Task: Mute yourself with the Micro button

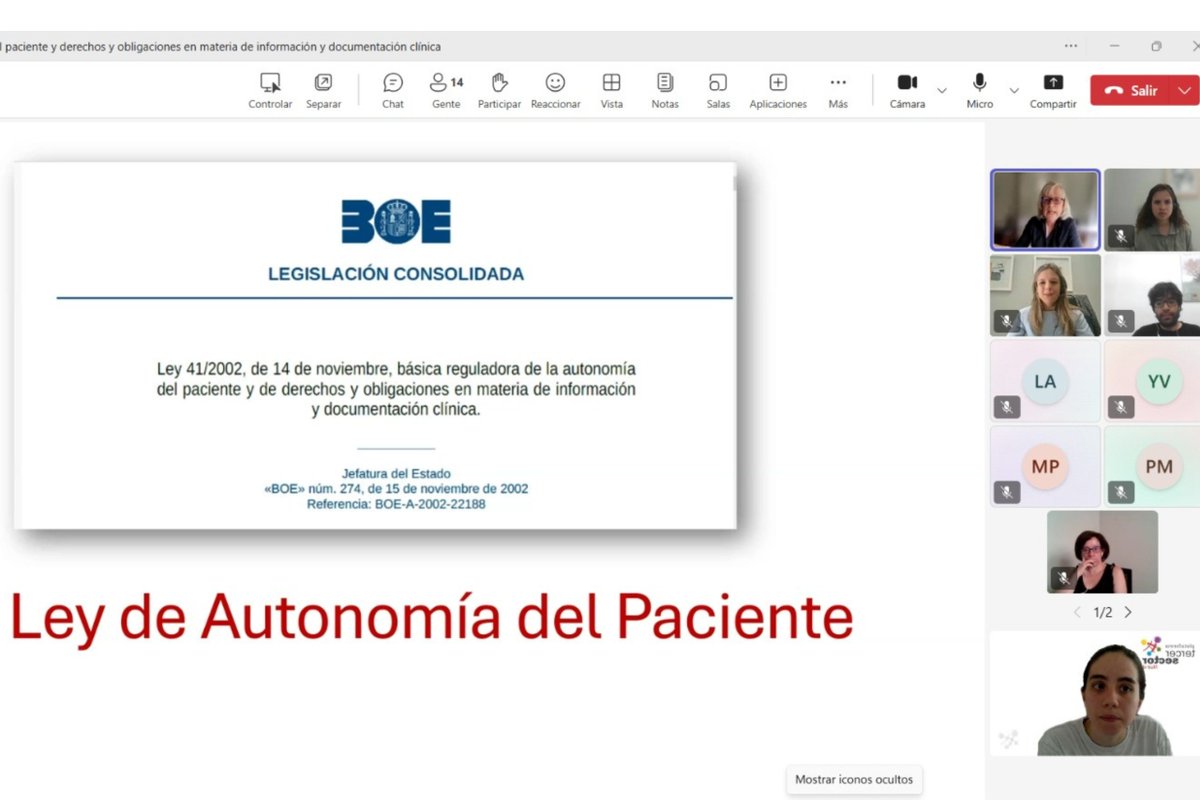Action: click(978, 89)
